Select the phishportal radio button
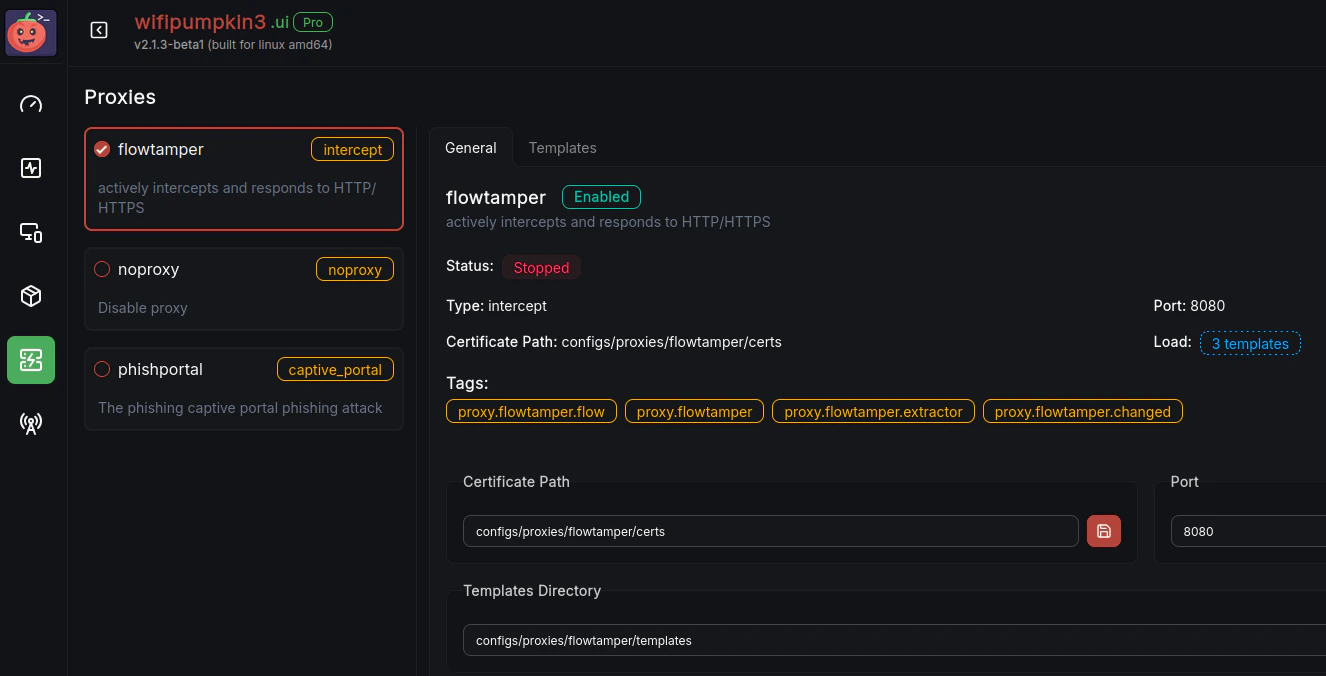The width and height of the screenshot is (1326, 676). pyautogui.click(x=102, y=369)
